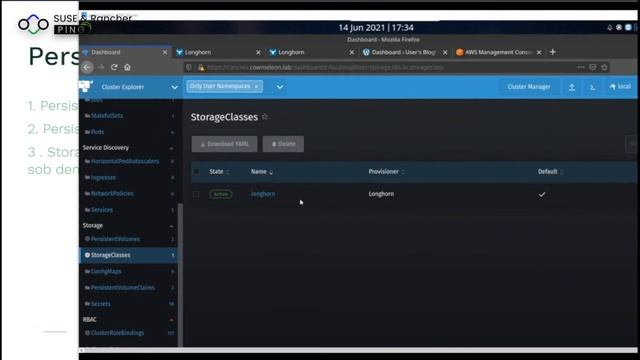
Task: Collapse the Service Discovery section
Action: point(171,148)
